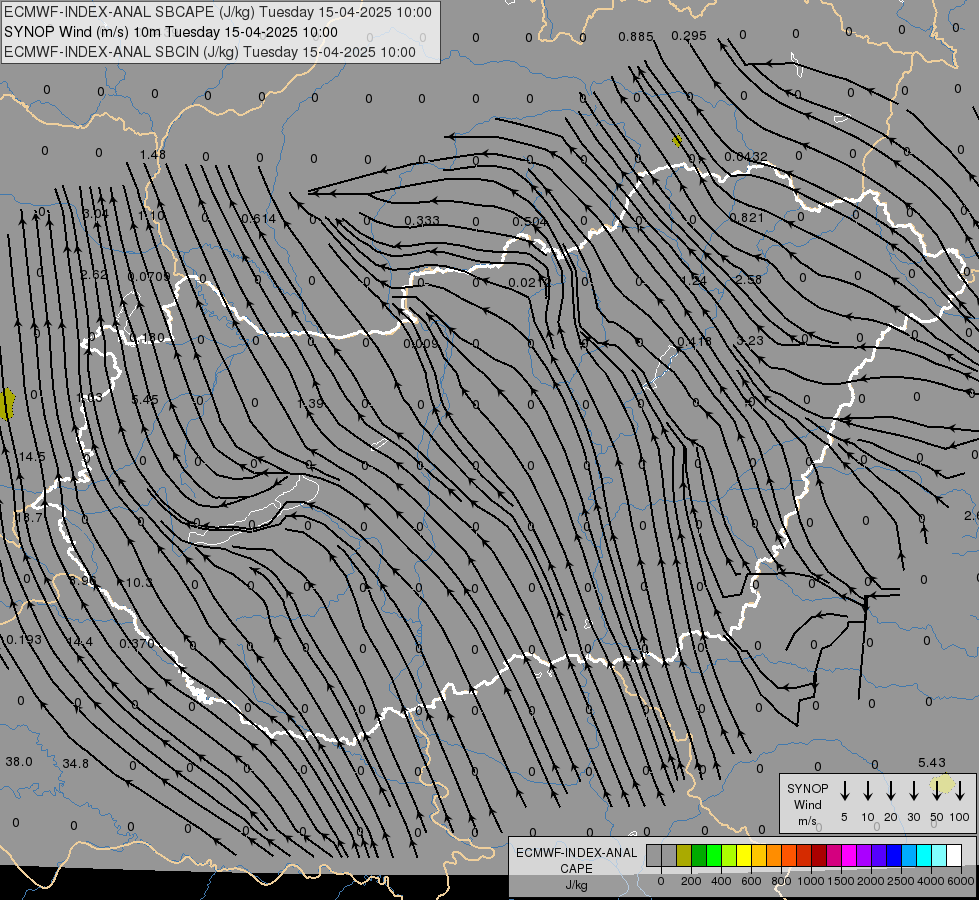Click the 0.009 grid value
The height and width of the screenshot is (900, 979).
(x=421, y=344)
